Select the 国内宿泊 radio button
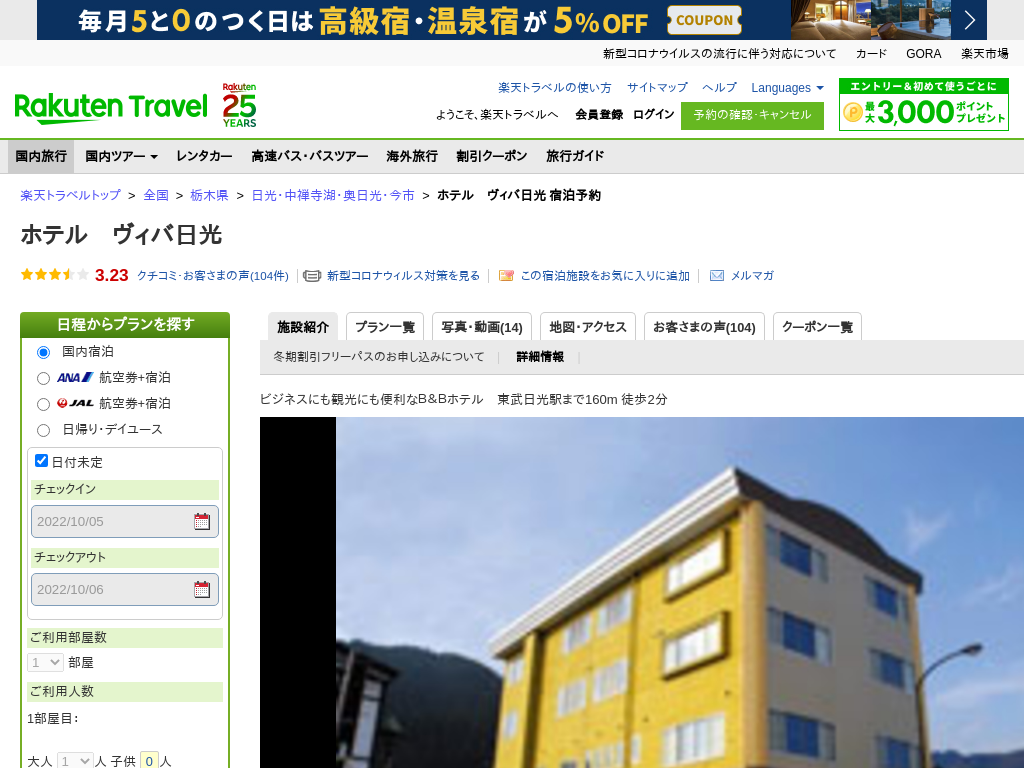This screenshot has height=768, width=1024. click(x=43, y=352)
